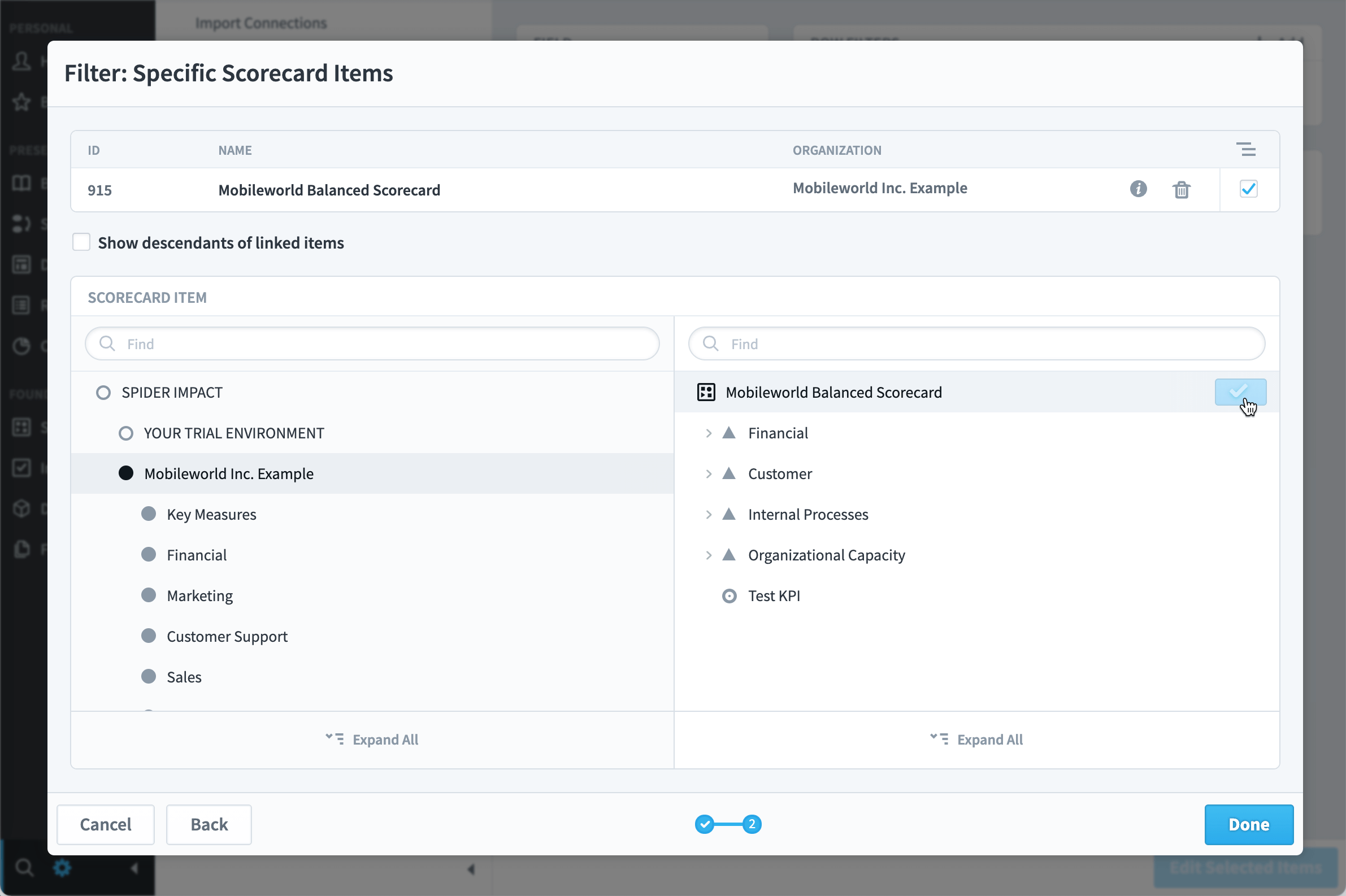
Task: Expand the Internal Processes perspective node
Action: 709,514
